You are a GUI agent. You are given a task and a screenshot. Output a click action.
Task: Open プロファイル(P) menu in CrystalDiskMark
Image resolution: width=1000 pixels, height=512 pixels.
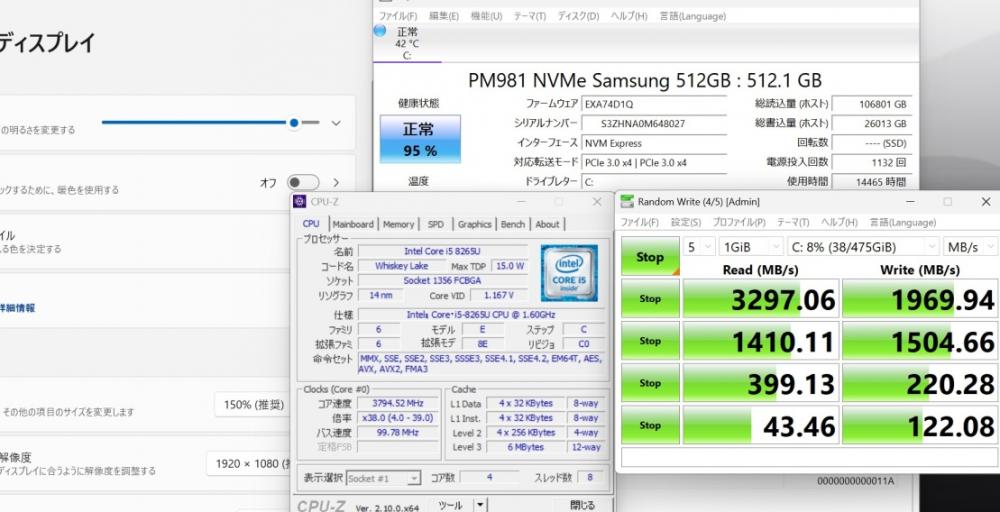pos(739,223)
